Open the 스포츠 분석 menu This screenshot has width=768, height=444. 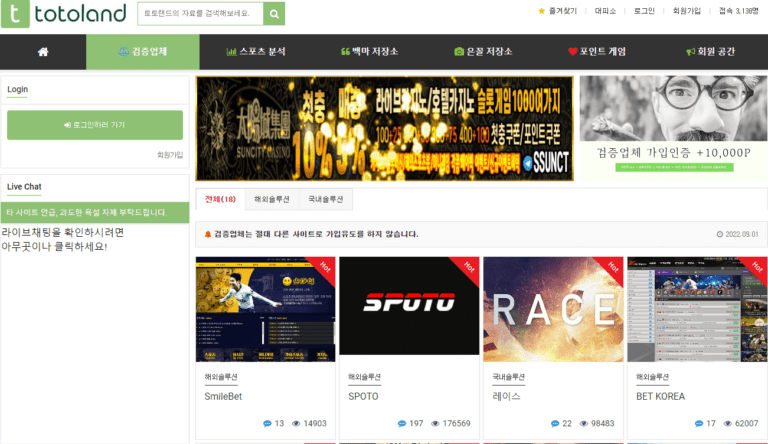pos(256,52)
